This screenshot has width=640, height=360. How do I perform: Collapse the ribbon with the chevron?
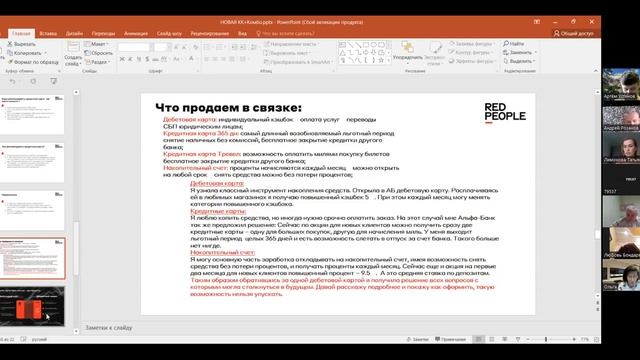pyautogui.click(x=596, y=71)
